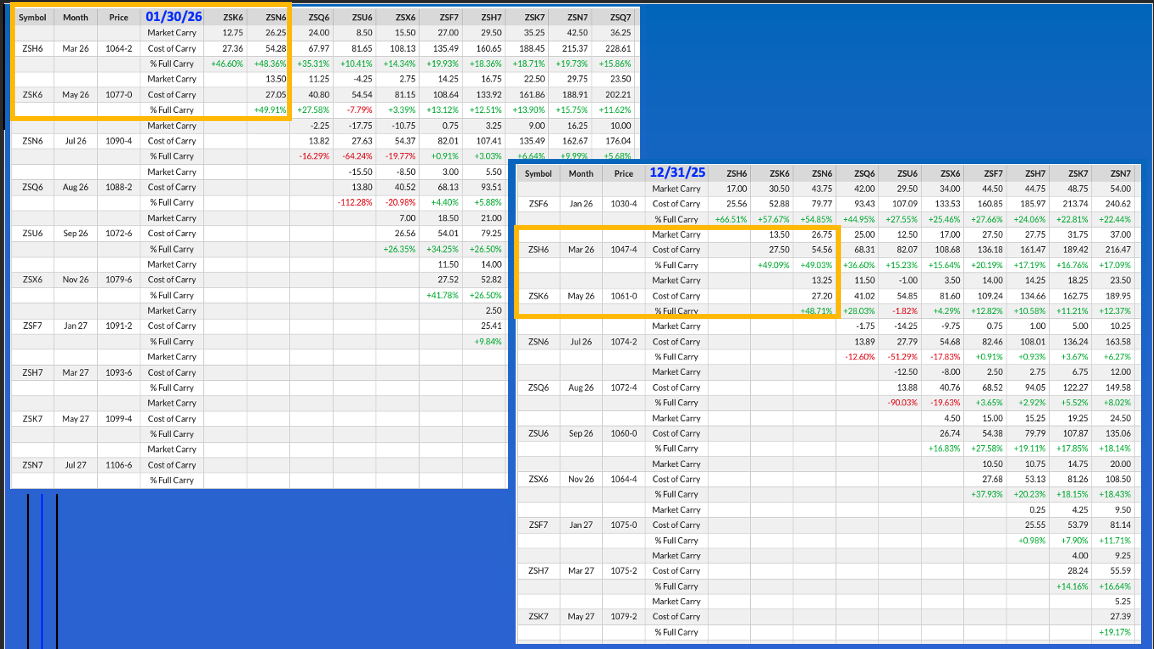Viewport: 1154px width, 649px height.
Task: Click the red -16.29% value
Action: [x=314, y=157]
